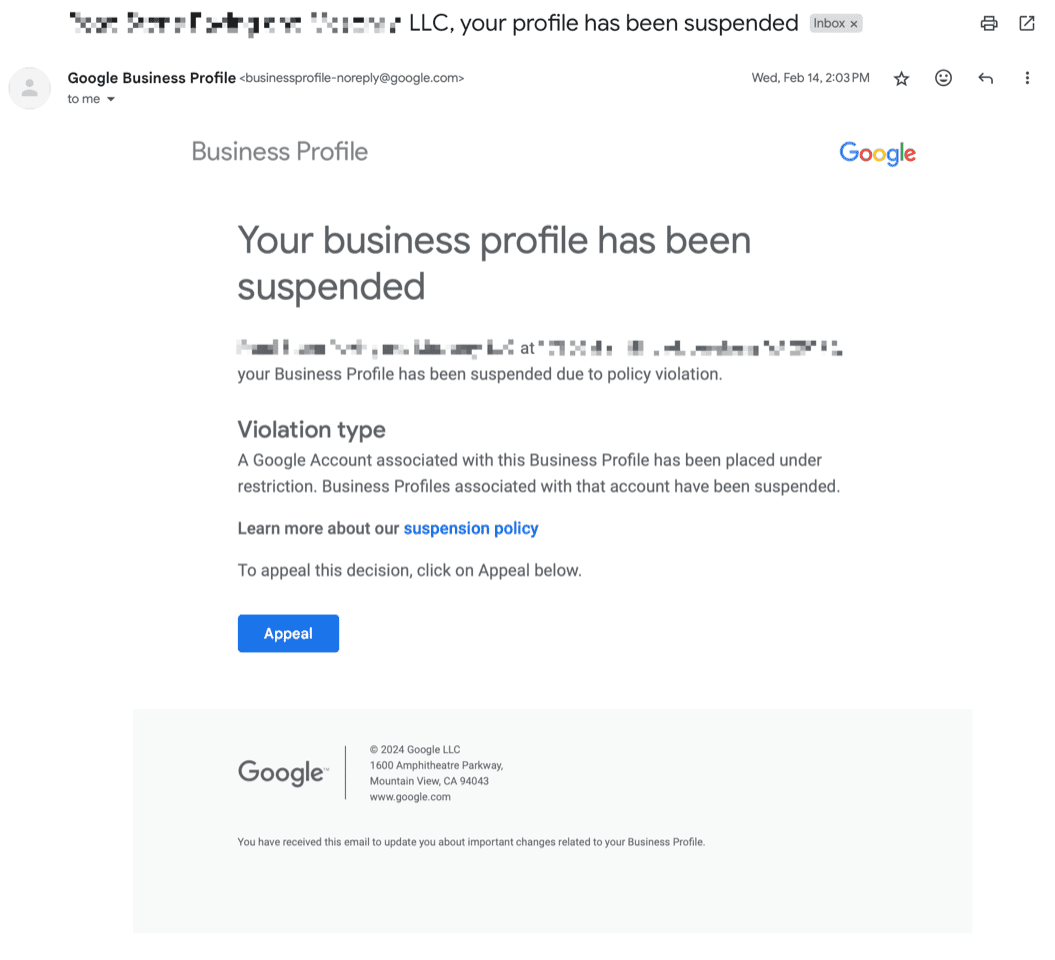The width and height of the screenshot is (1055, 960).
Task: Click the gray Google logo in the footer
Action: (x=281, y=772)
